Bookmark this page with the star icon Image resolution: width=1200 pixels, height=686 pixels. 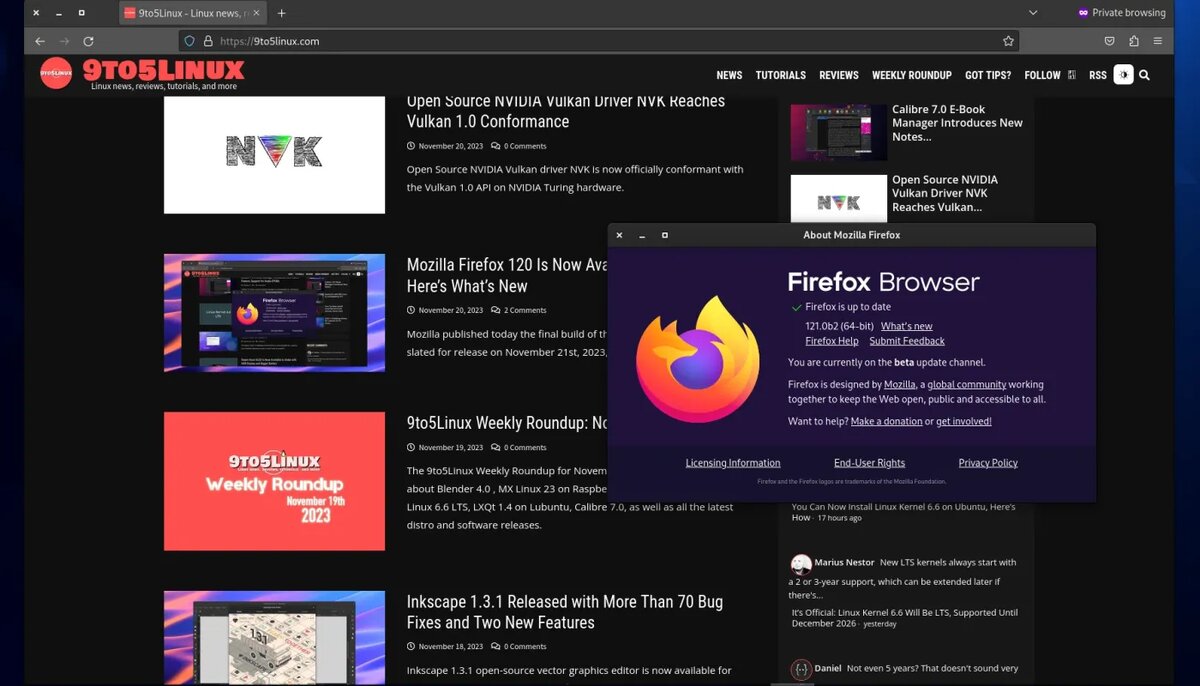[x=1008, y=41]
